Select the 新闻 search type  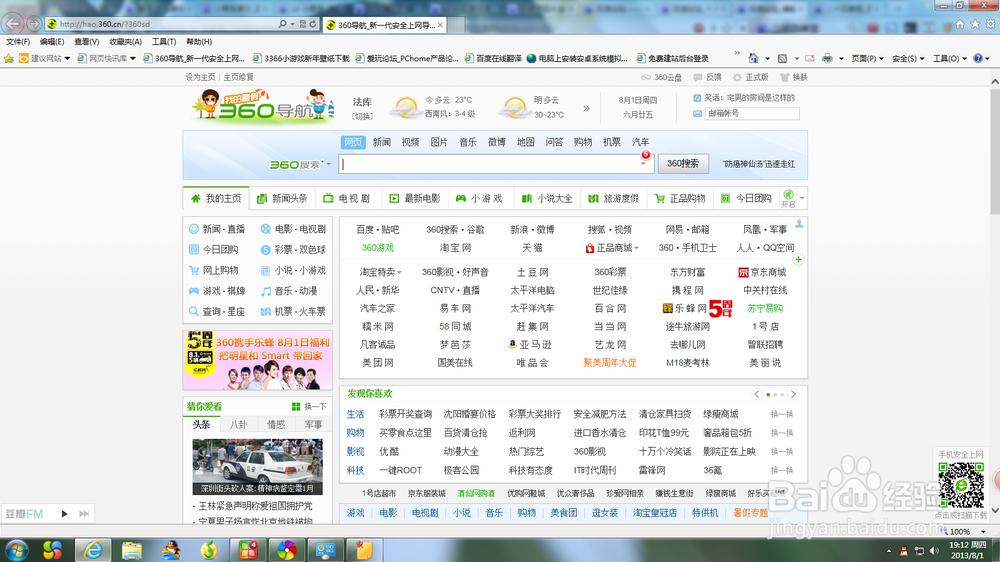tap(381, 142)
